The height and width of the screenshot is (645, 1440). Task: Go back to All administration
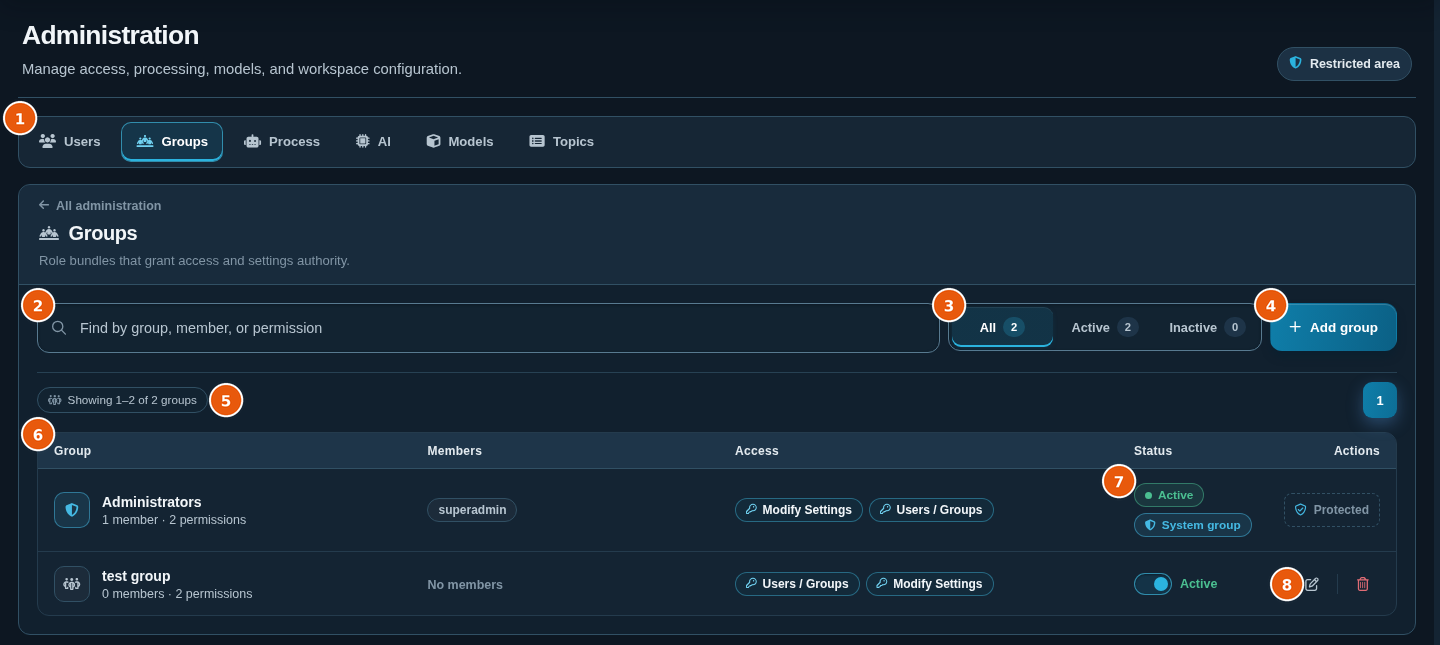(x=100, y=205)
